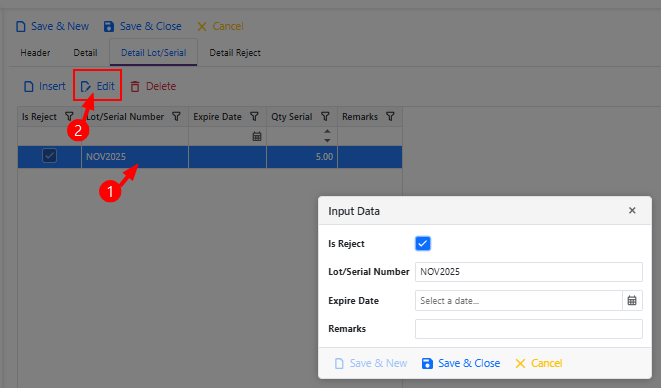Open filter for Remarks column
661x388 pixels.
point(390,116)
